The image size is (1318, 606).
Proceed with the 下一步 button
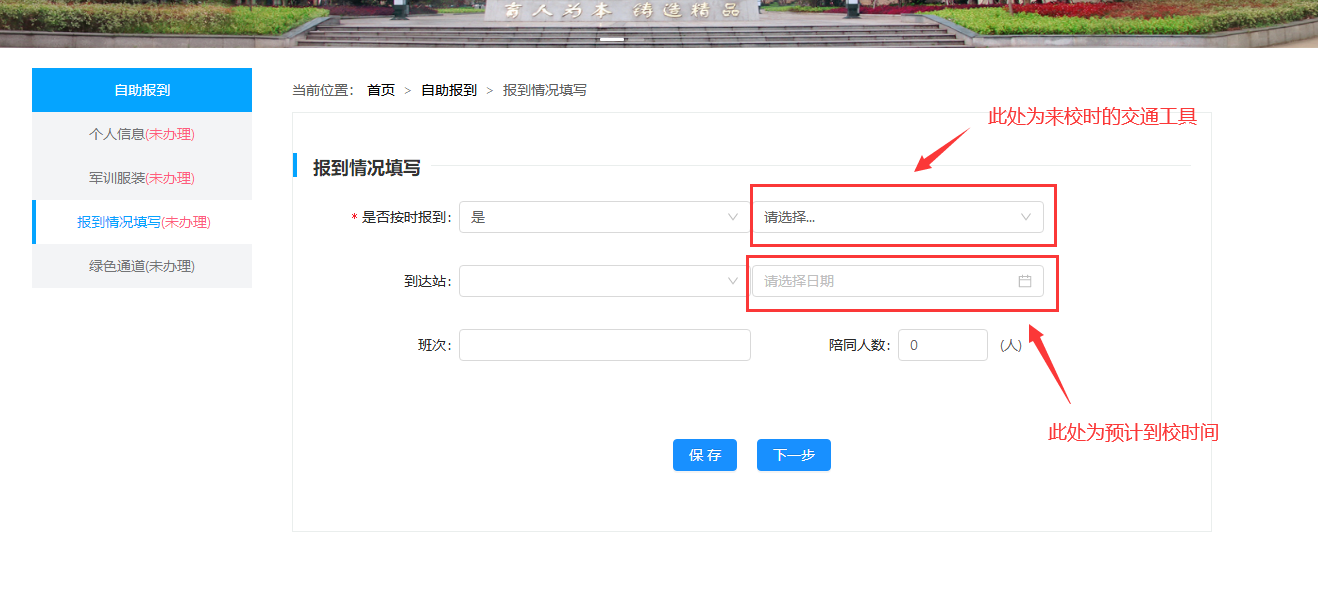[794, 455]
